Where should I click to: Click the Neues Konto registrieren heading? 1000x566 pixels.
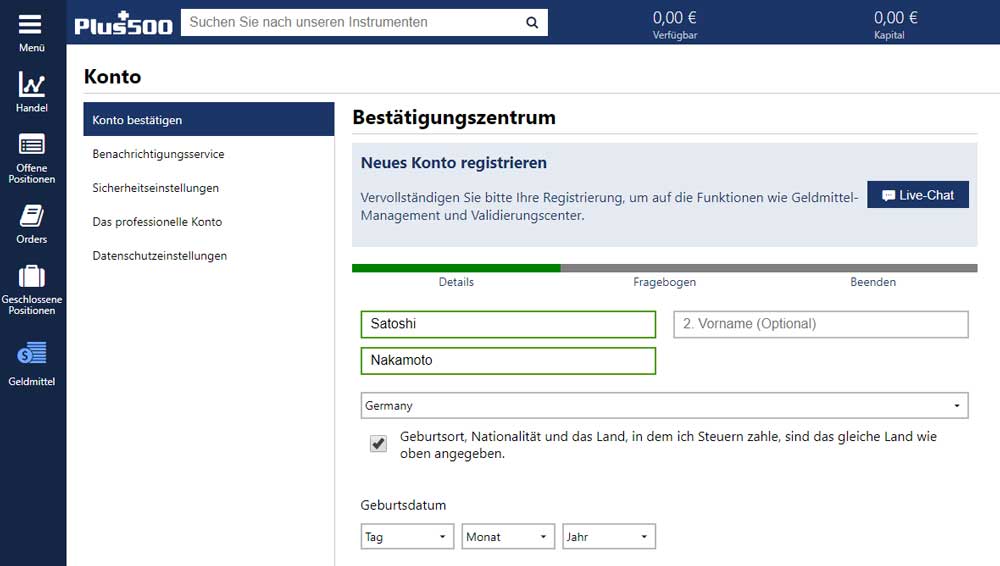(x=453, y=163)
